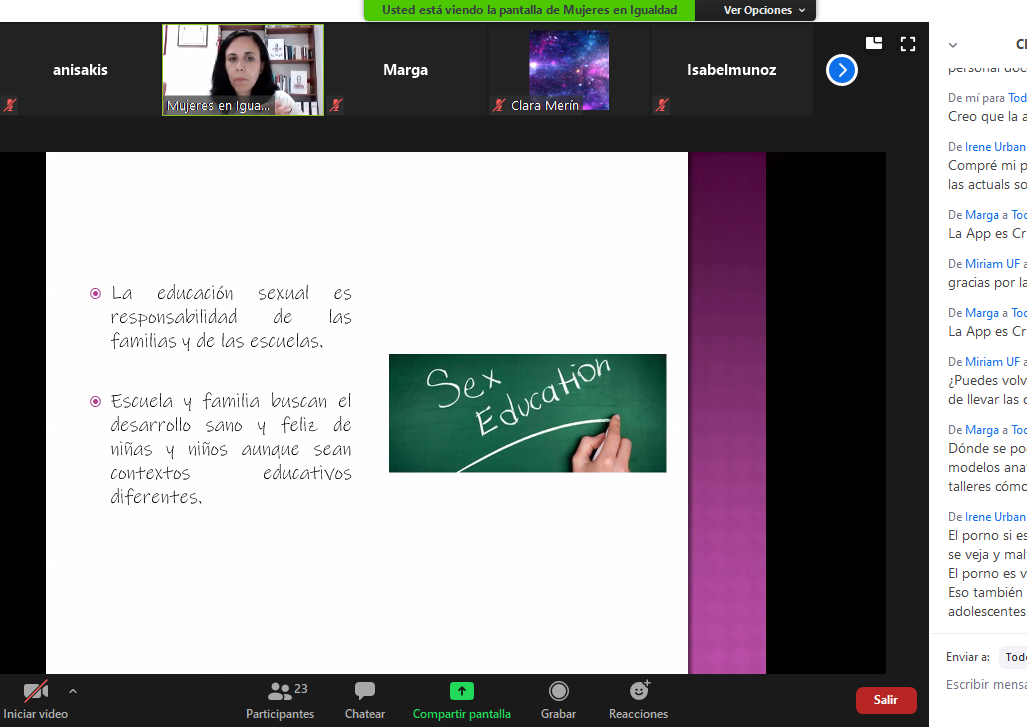Click the muted microphone icon on Isabelmunoz tile

point(662,105)
